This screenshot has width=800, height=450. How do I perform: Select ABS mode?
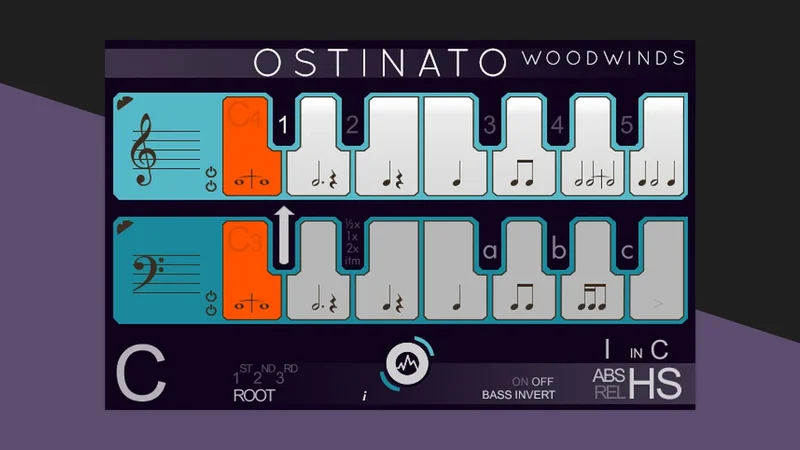click(608, 376)
